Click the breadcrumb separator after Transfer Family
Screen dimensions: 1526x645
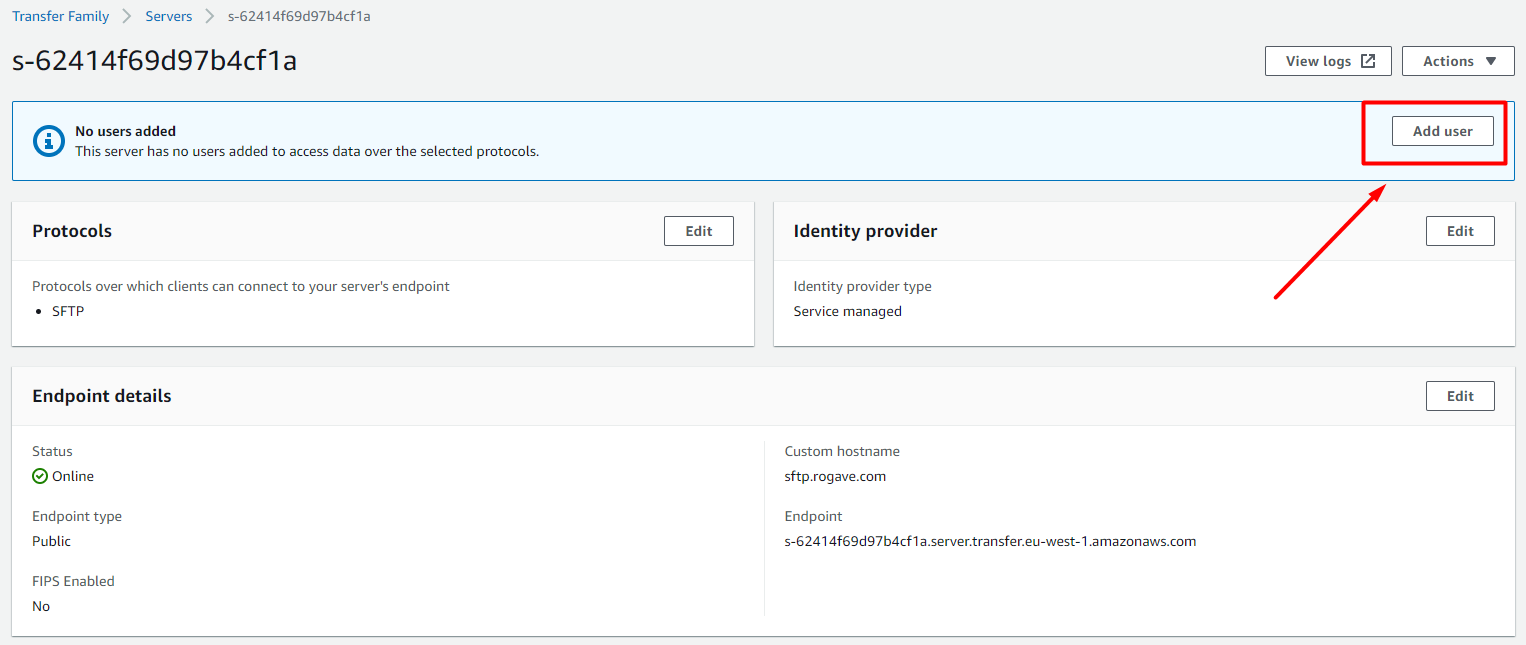click(125, 16)
